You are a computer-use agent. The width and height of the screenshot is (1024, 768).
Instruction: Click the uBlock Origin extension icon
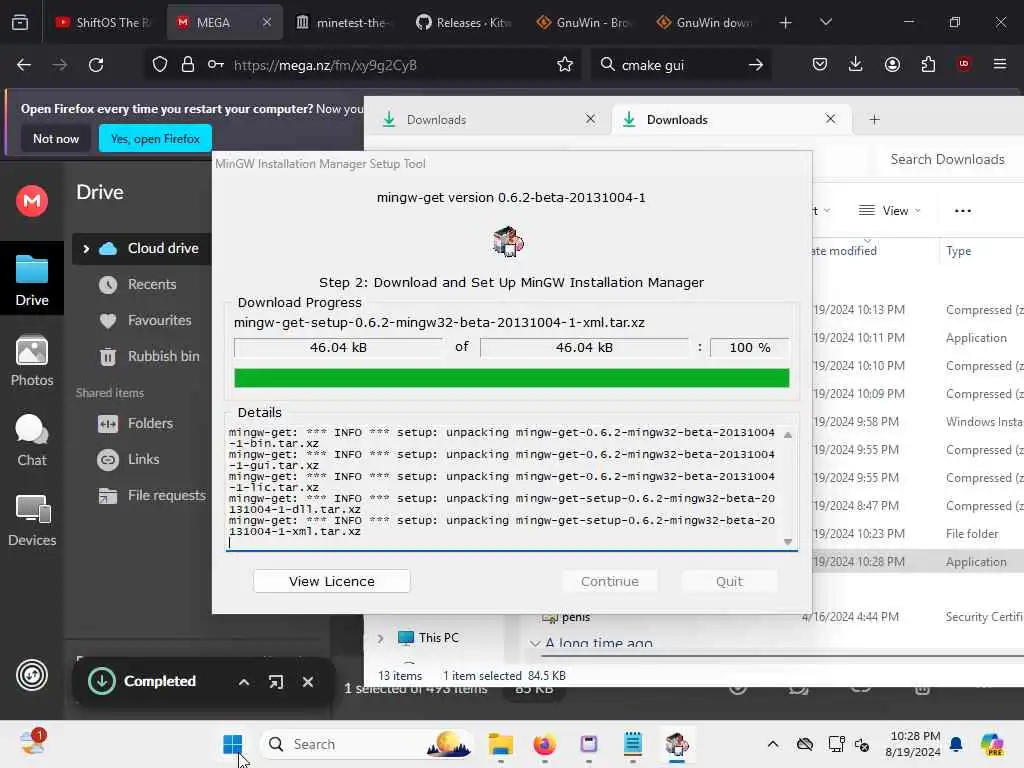pyautogui.click(x=963, y=64)
